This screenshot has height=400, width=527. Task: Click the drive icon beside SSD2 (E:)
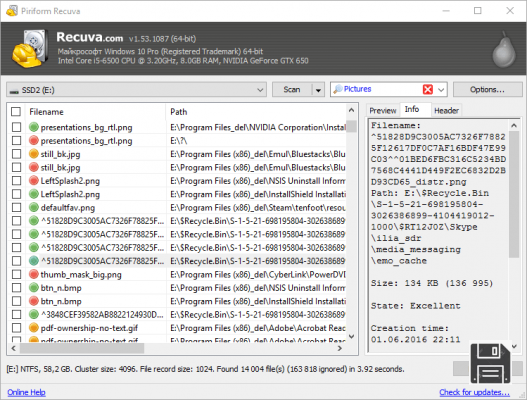click(14, 90)
